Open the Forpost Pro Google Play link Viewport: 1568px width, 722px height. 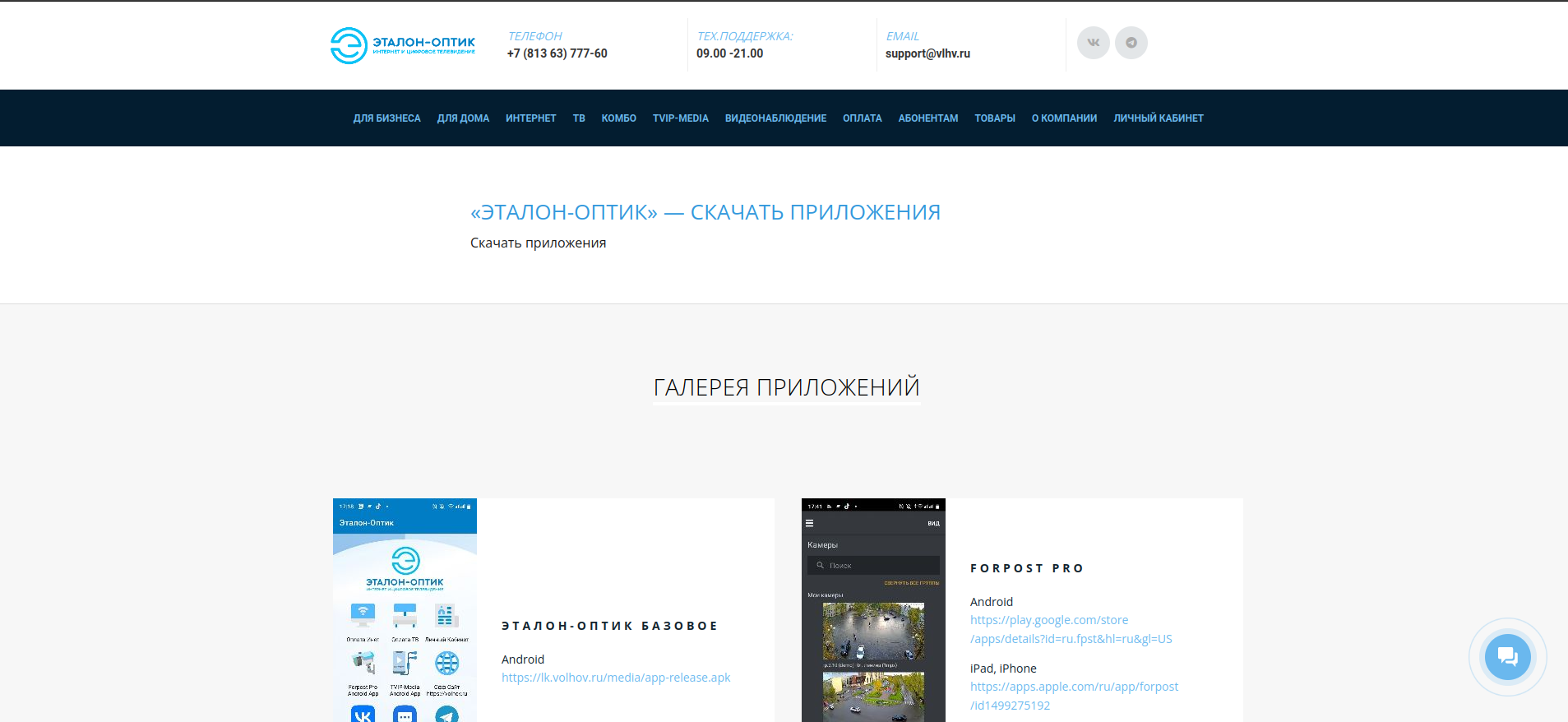click(1071, 629)
